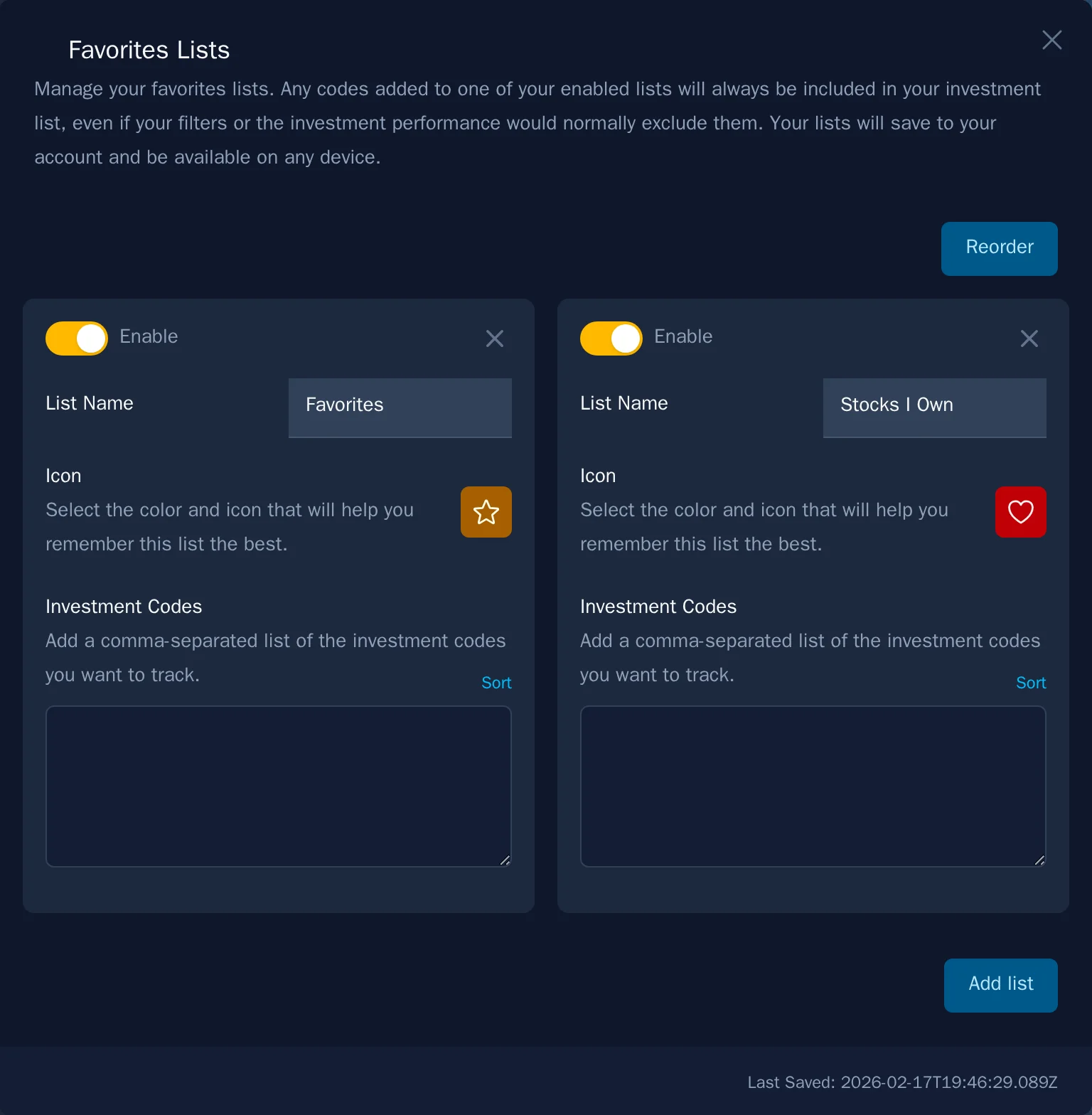The width and height of the screenshot is (1092, 1115).
Task: Grab the Favorites text area resize handle
Action: [x=505, y=860]
